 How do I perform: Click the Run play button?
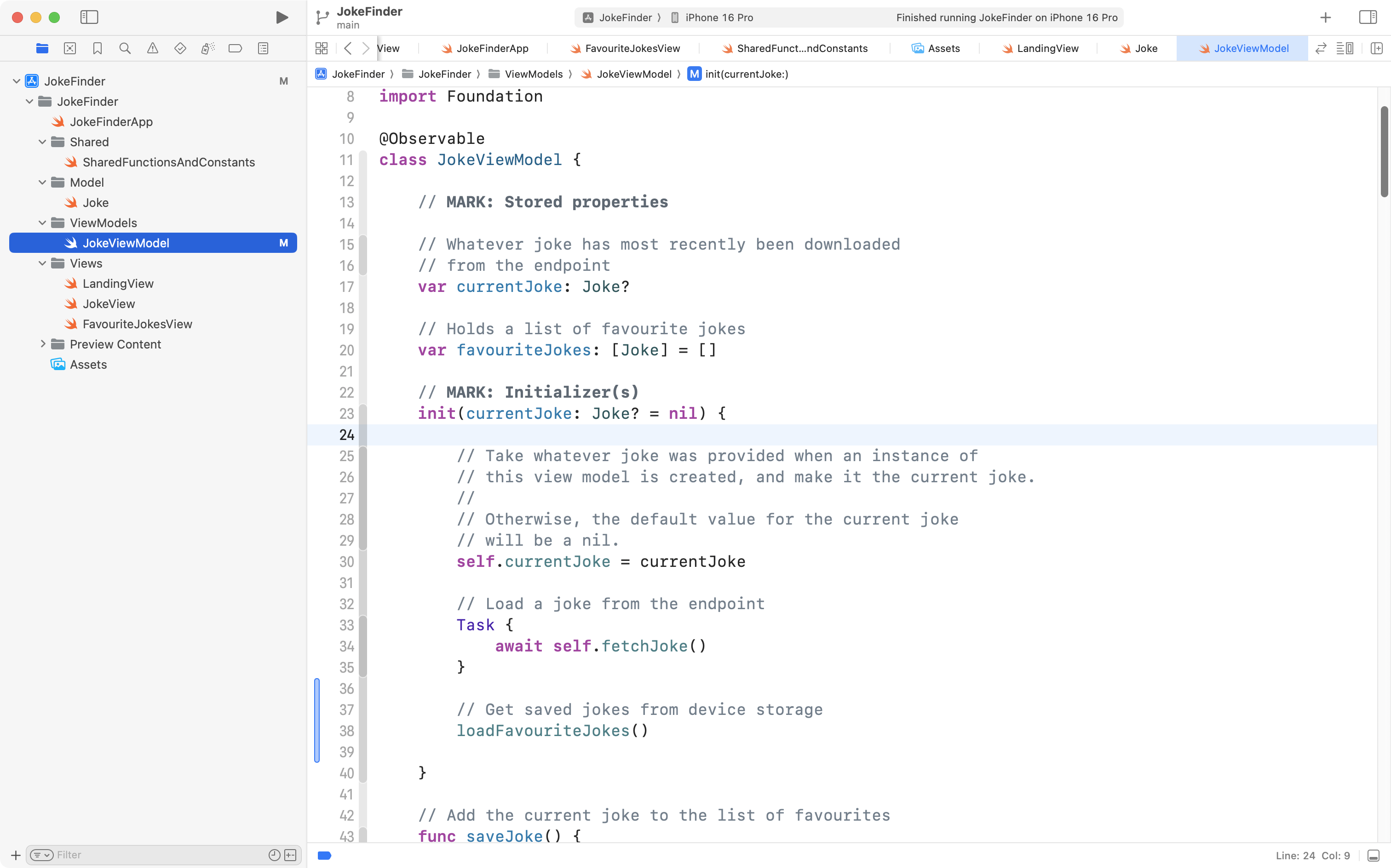point(282,17)
